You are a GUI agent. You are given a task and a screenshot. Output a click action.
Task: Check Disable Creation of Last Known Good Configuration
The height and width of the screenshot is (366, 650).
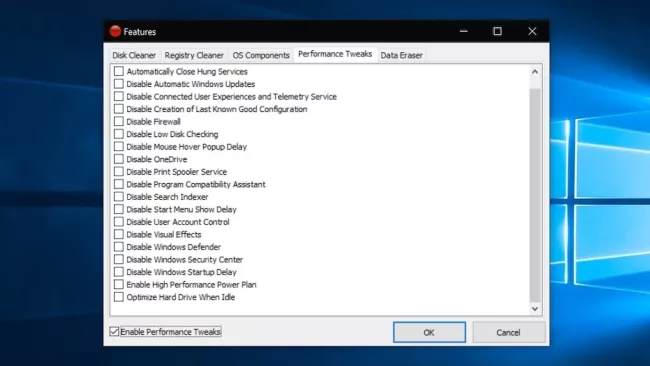(119, 109)
